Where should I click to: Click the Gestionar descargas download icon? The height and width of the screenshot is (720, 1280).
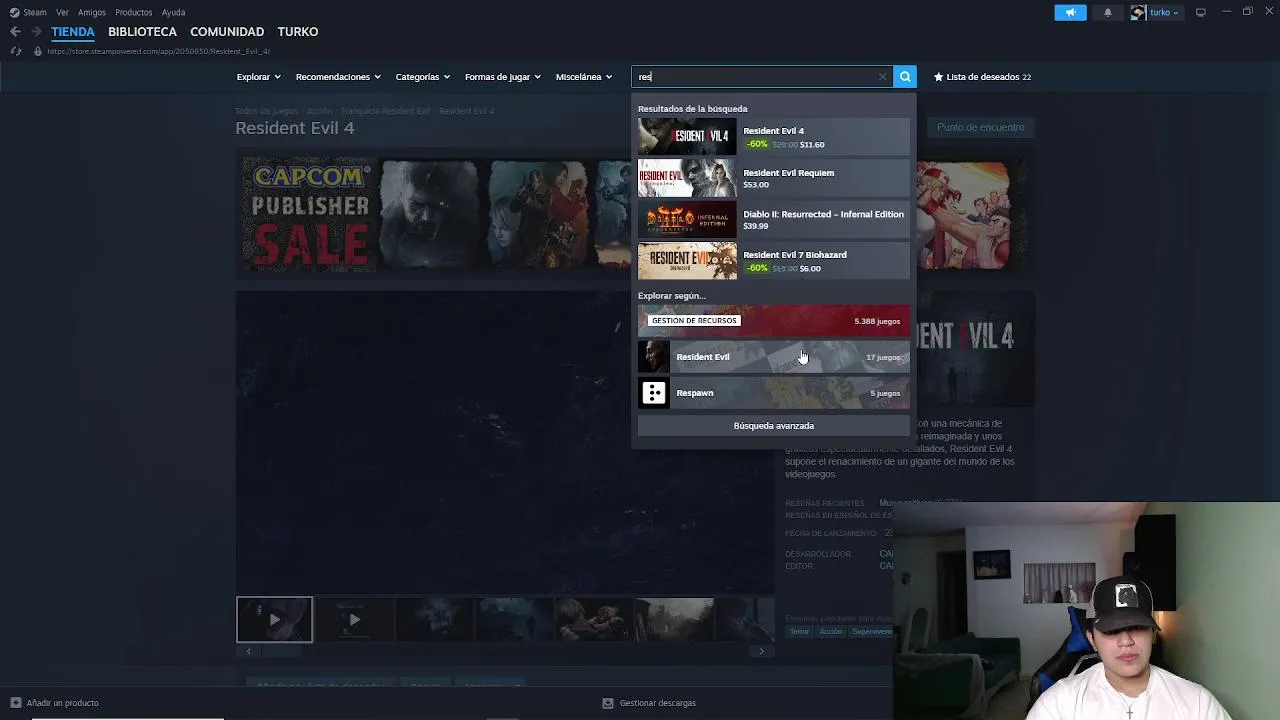[607, 703]
